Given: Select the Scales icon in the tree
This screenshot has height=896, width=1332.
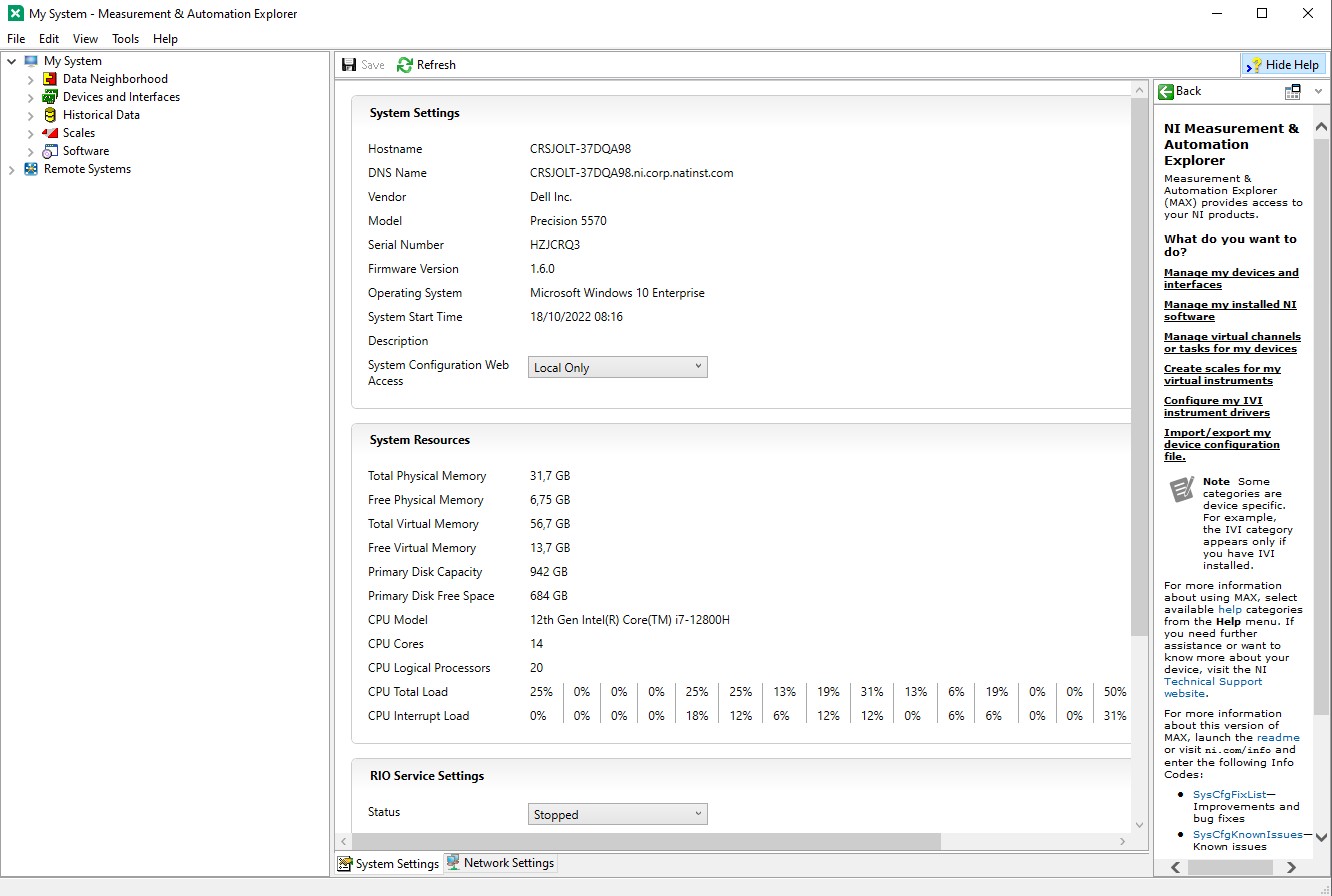Looking at the screenshot, I should point(49,133).
